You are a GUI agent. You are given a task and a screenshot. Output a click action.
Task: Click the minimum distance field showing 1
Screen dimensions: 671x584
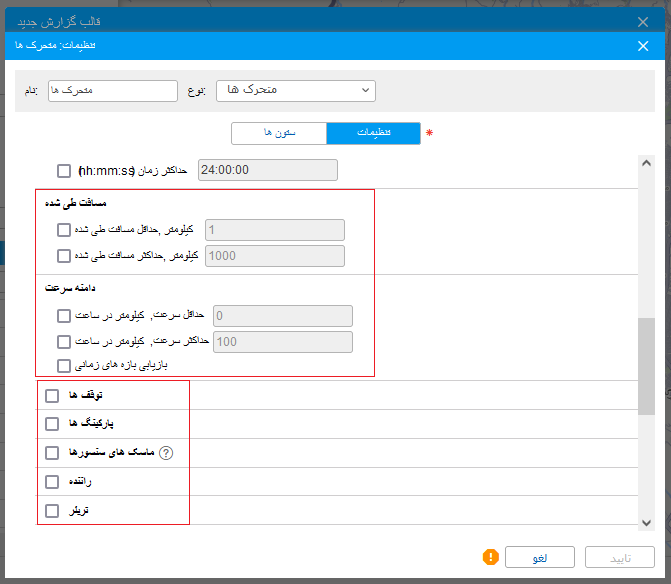tap(275, 230)
